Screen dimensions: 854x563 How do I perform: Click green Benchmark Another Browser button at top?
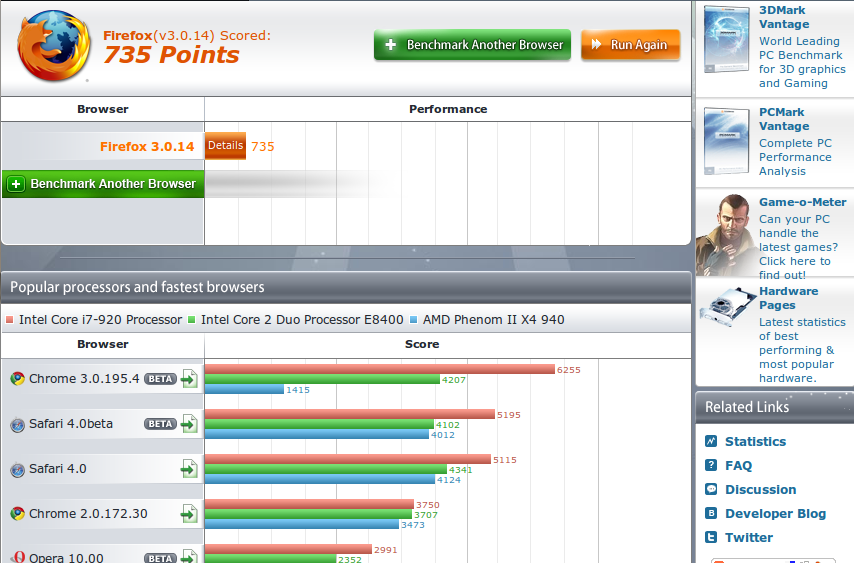coord(472,45)
